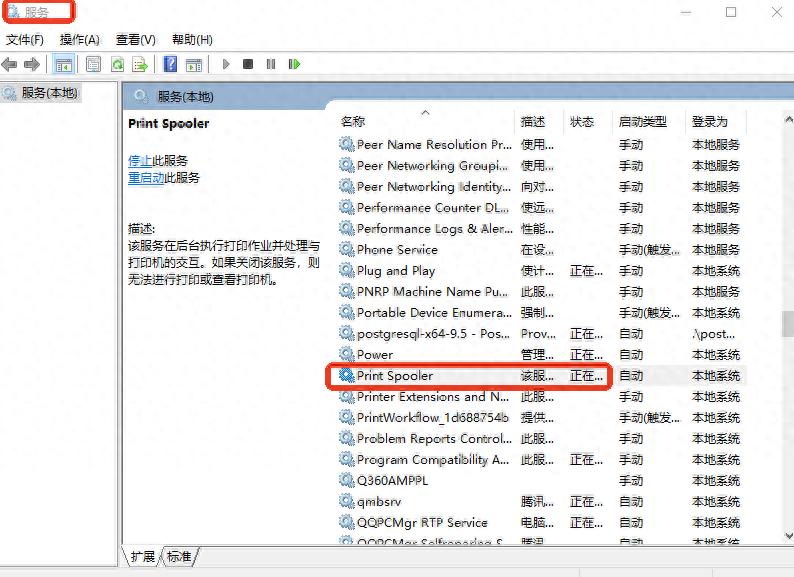794x577 pixels.
Task: Open the blue Help toolbar icon
Action: [x=170, y=64]
